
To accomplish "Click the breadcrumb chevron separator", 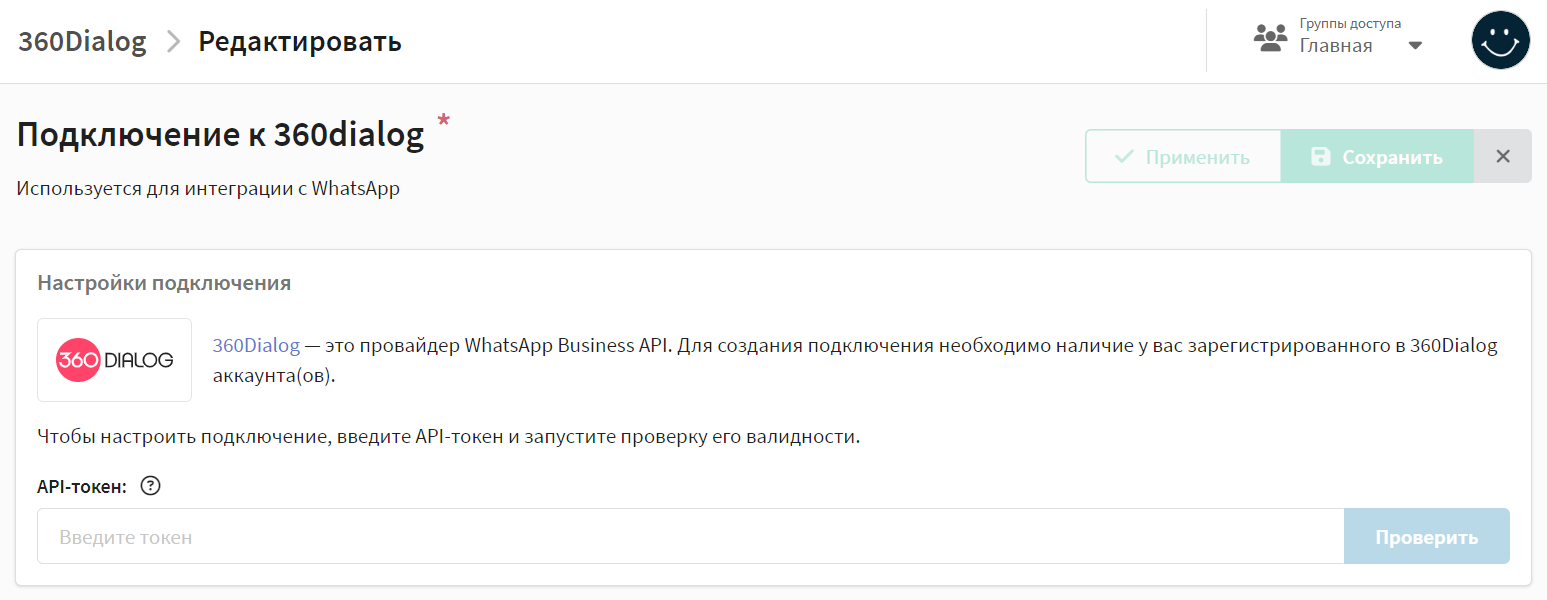I will tap(173, 42).
